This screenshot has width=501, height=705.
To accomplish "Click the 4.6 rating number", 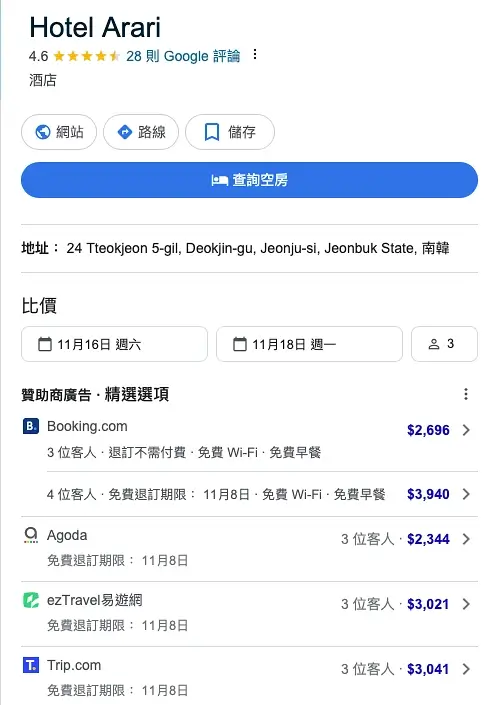I will [38, 56].
